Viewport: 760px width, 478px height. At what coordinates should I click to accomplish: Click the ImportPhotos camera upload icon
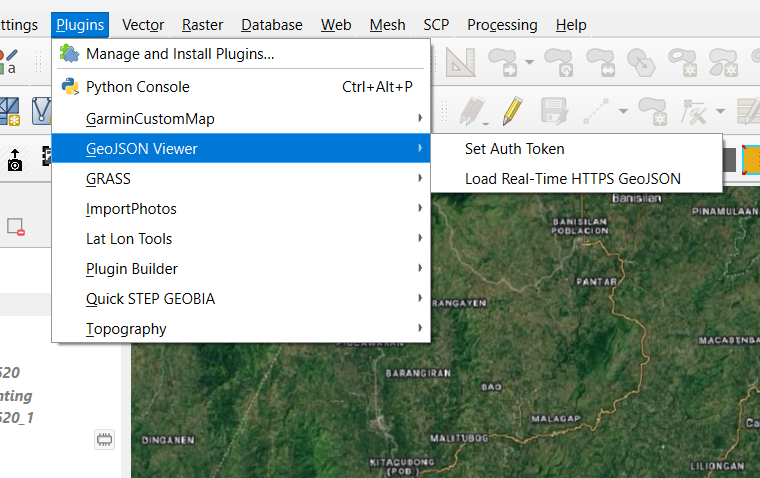click(15, 160)
